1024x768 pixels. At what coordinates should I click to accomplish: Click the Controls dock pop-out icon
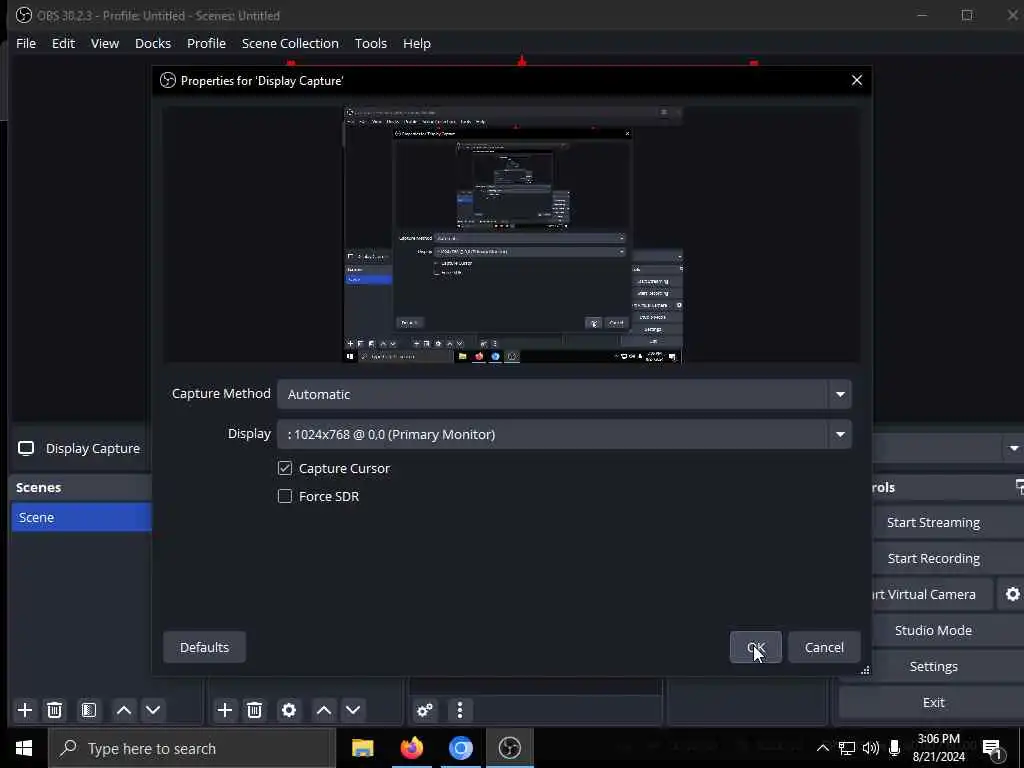point(1019,487)
